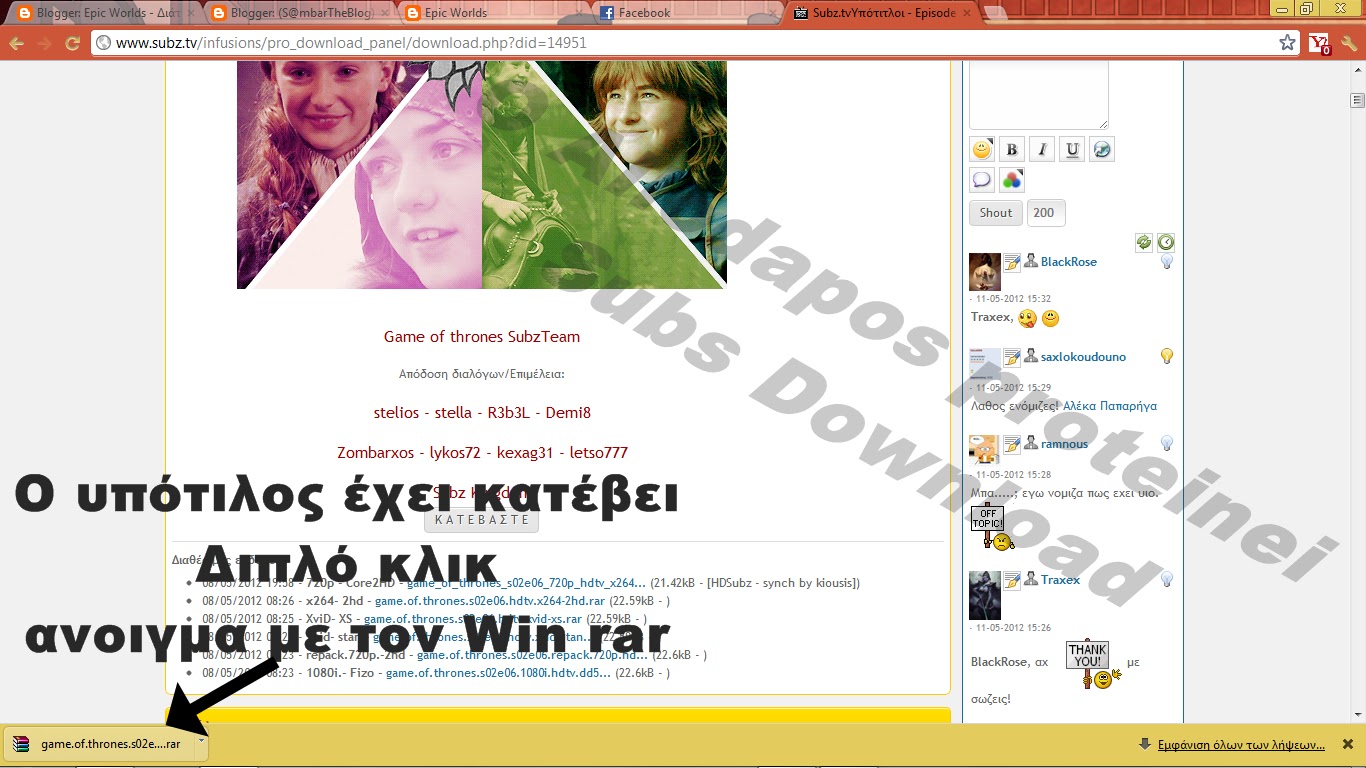Post message with Shout button
The width and height of the screenshot is (1366, 768).
[996, 212]
